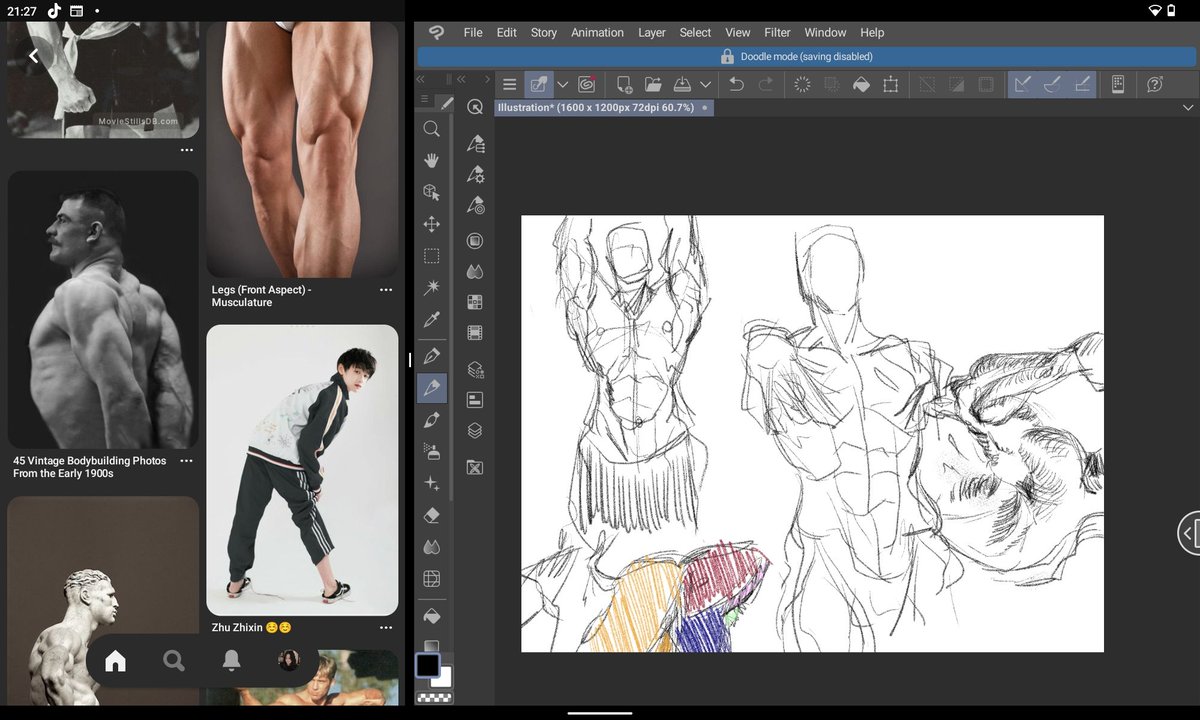
Task: Open the Sub Tool palette icon
Action: [x=475, y=144]
